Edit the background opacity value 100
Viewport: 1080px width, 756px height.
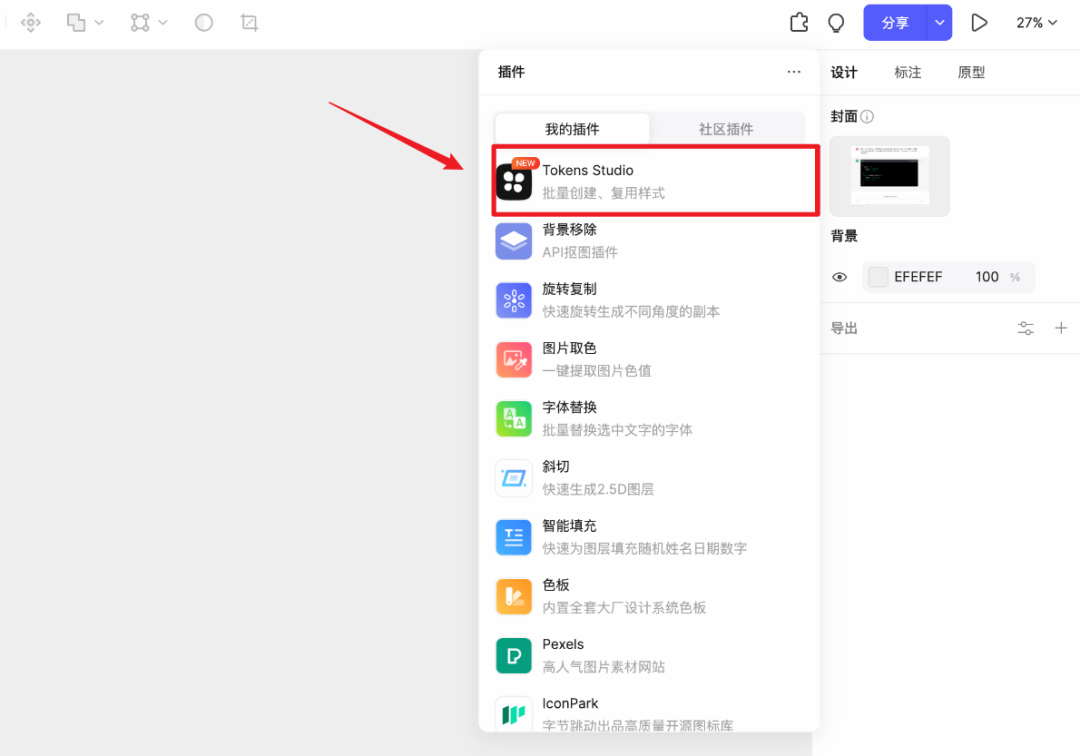pos(987,277)
